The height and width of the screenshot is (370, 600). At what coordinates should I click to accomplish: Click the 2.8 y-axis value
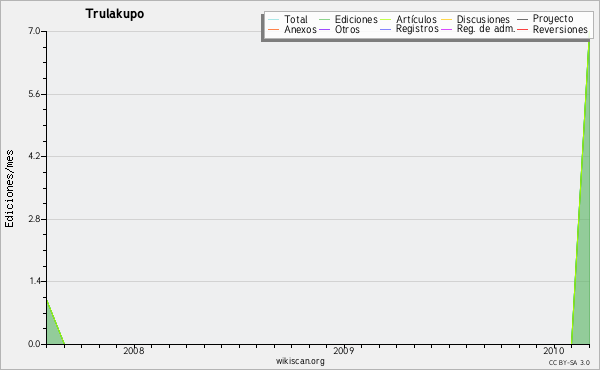click(34, 219)
